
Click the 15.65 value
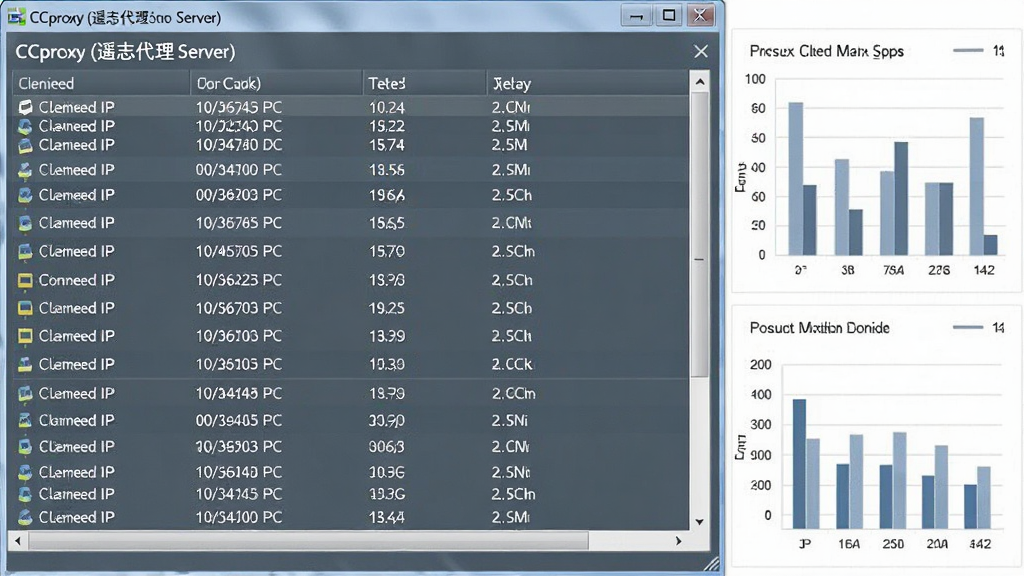tap(387, 223)
